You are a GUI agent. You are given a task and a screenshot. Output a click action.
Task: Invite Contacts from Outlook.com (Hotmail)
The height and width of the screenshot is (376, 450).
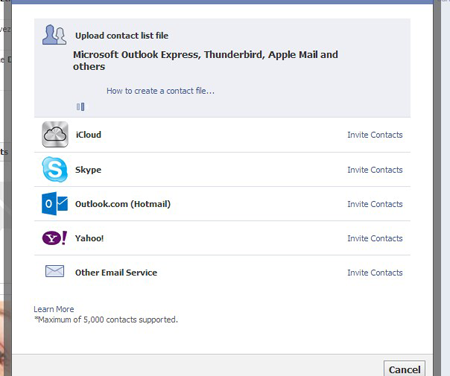tap(375, 204)
